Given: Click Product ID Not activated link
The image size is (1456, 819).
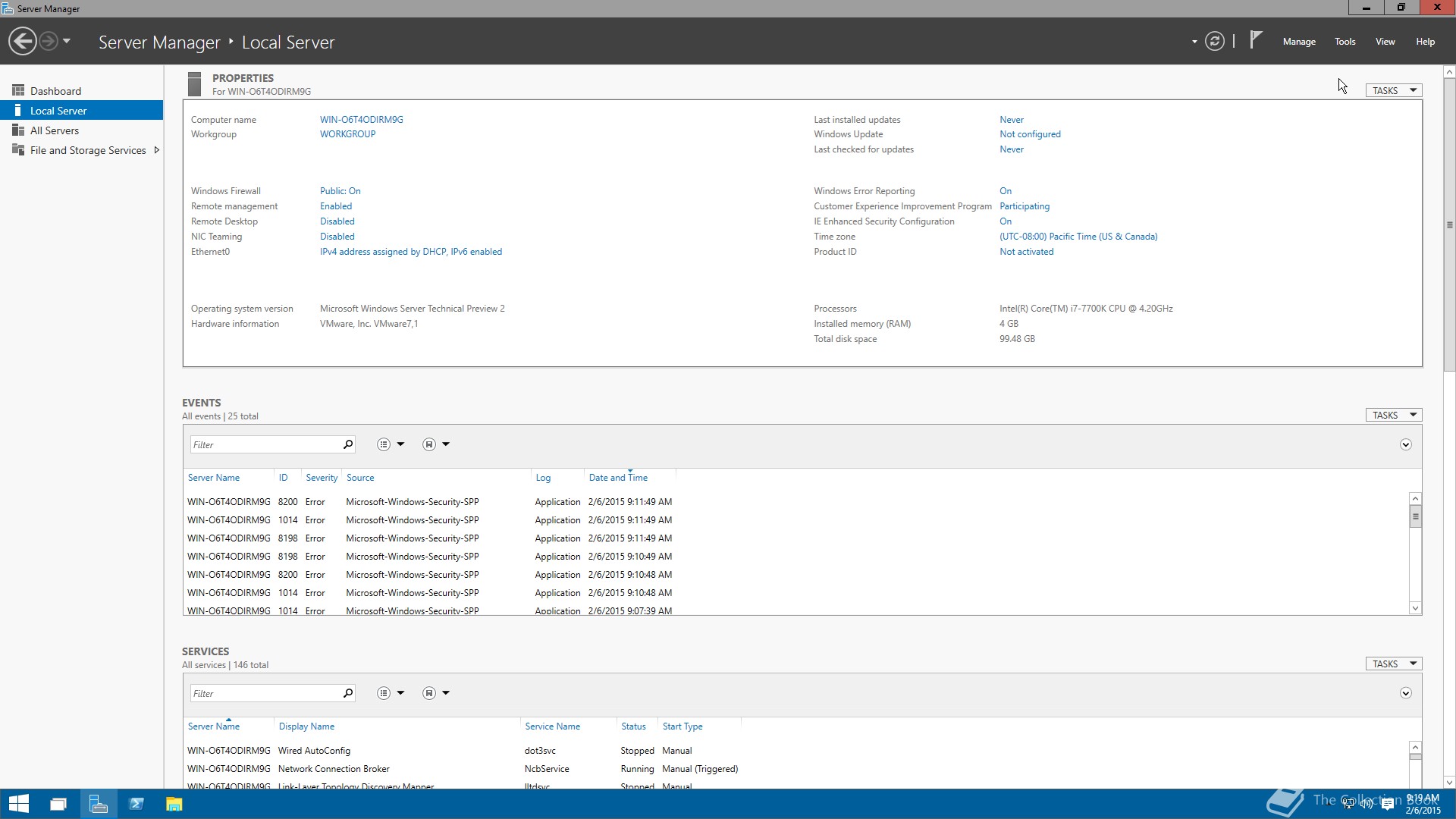Looking at the screenshot, I should [x=1026, y=252].
